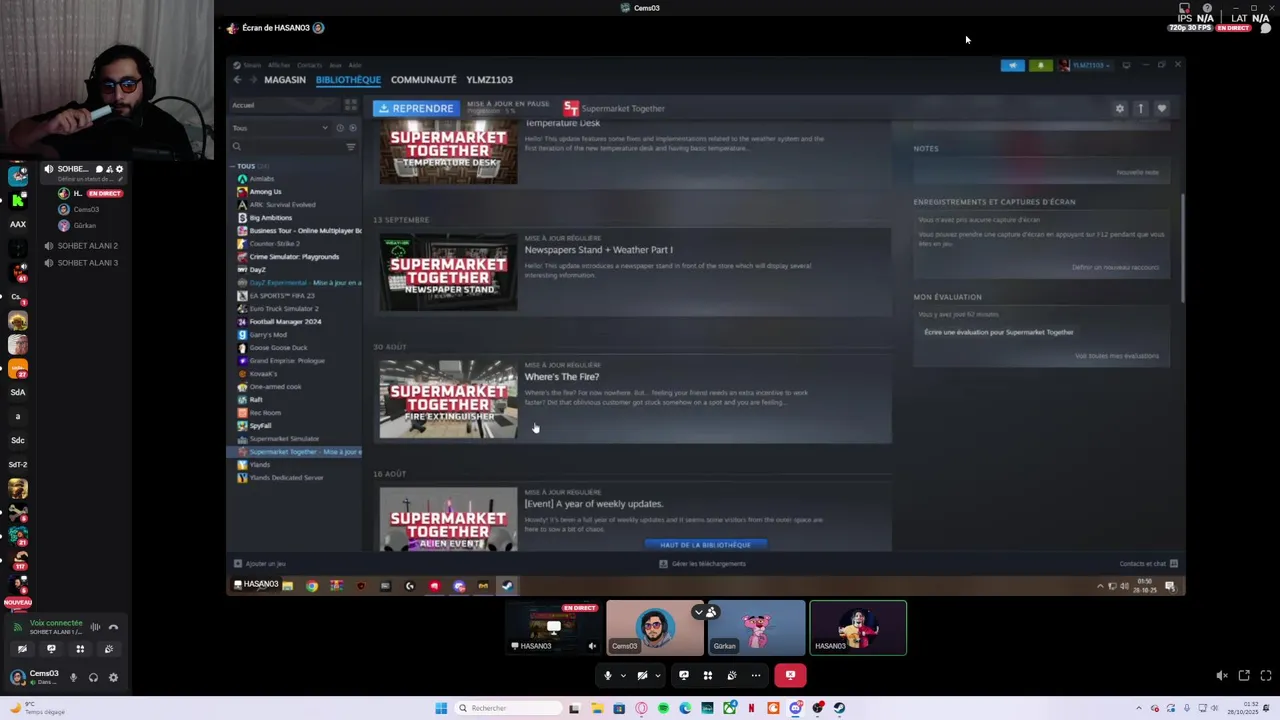This screenshot has height=720, width=1280.
Task: Open Steam library filter options icon
Action: [350, 147]
